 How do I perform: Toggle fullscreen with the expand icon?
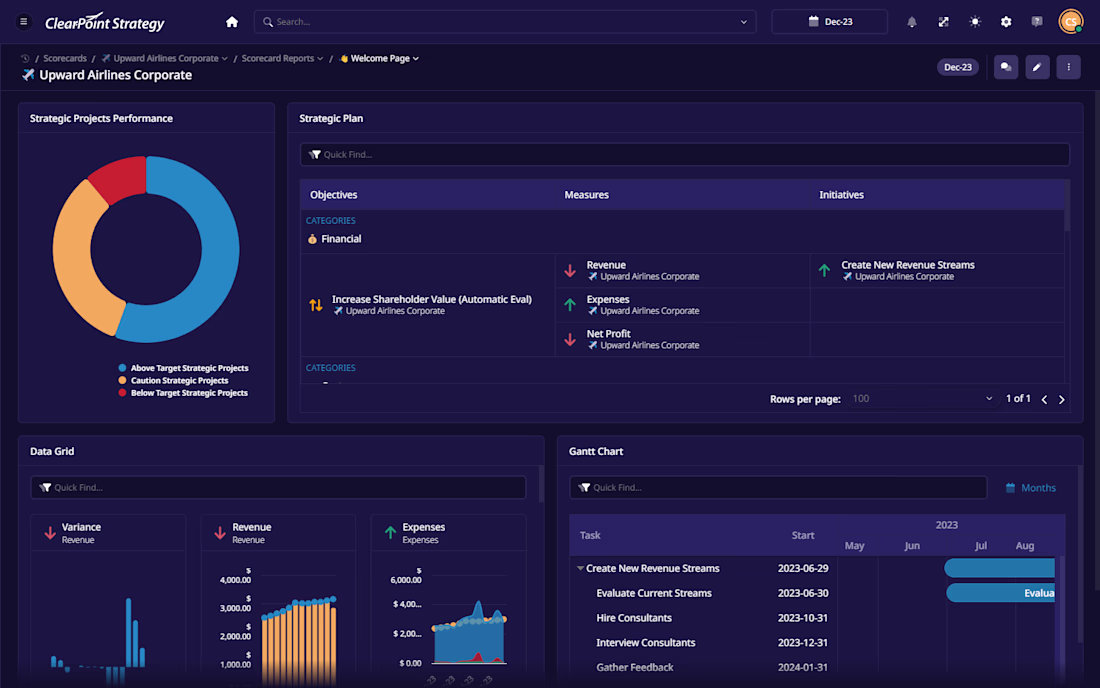coord(943,22)
